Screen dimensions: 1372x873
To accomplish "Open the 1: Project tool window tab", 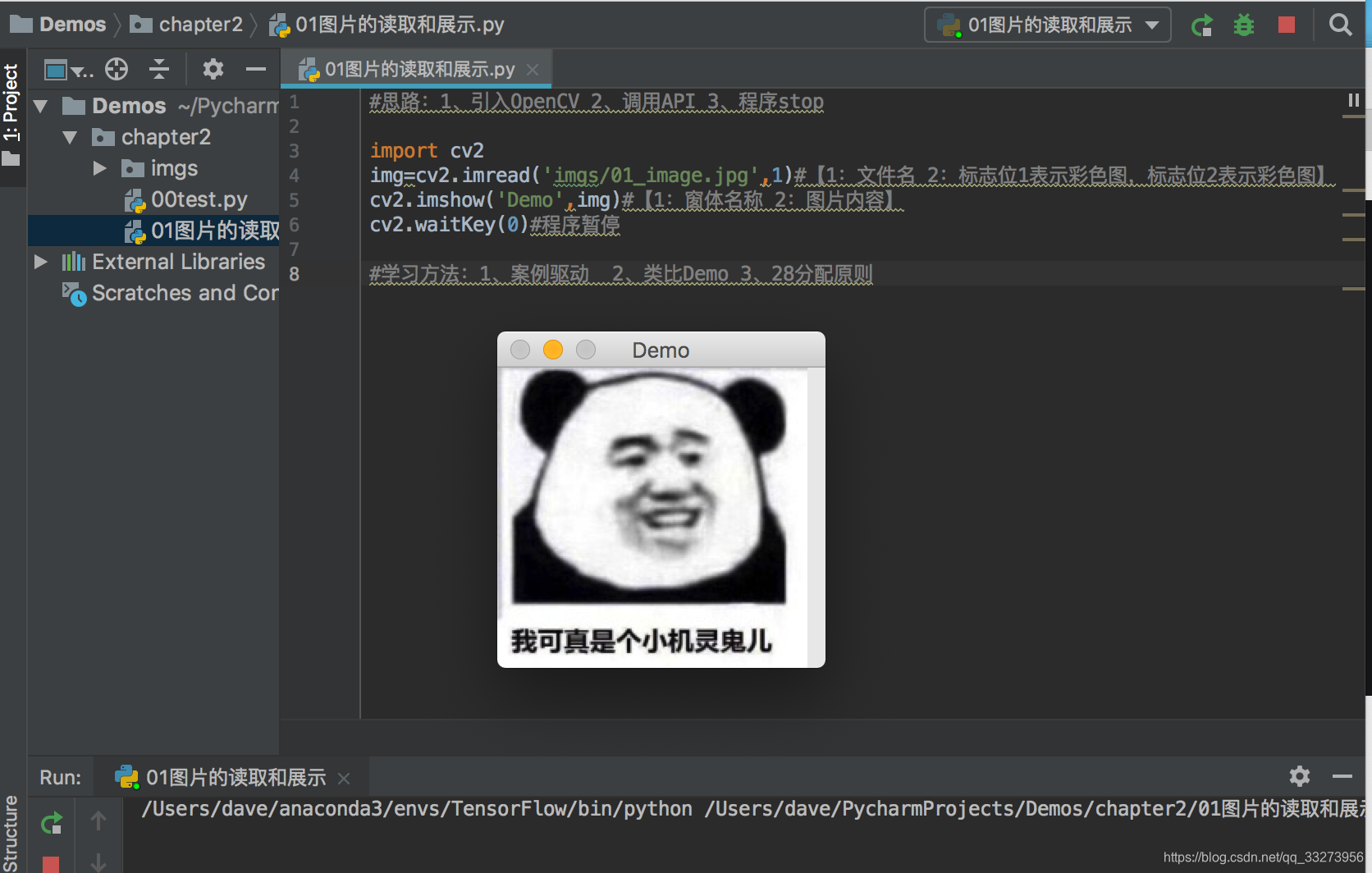I will coord(11,115).
